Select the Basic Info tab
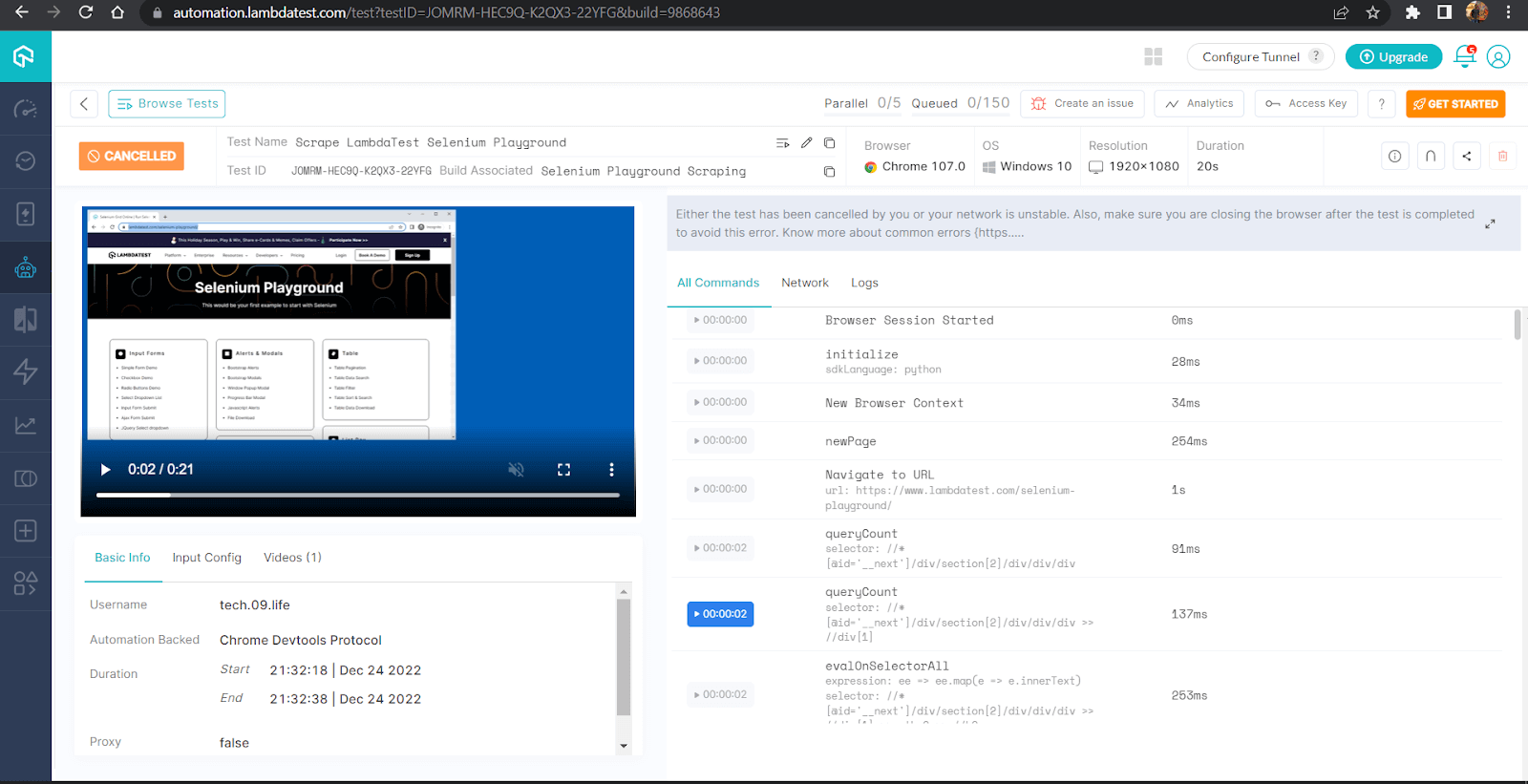This screenshot has width=1528, height=784. coord(122,558)
